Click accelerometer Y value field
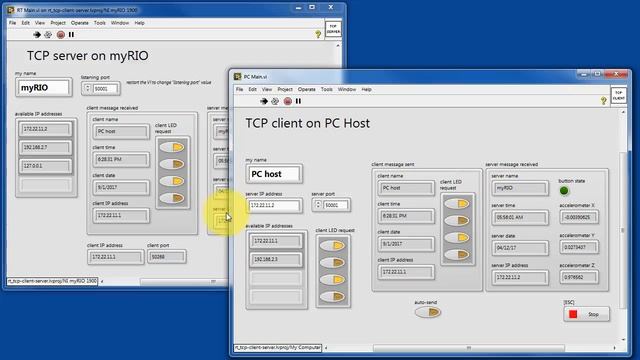 579,247
